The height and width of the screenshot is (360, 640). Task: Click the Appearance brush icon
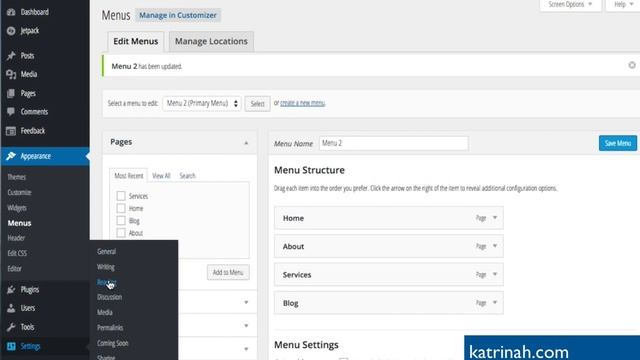pos(11,156)
